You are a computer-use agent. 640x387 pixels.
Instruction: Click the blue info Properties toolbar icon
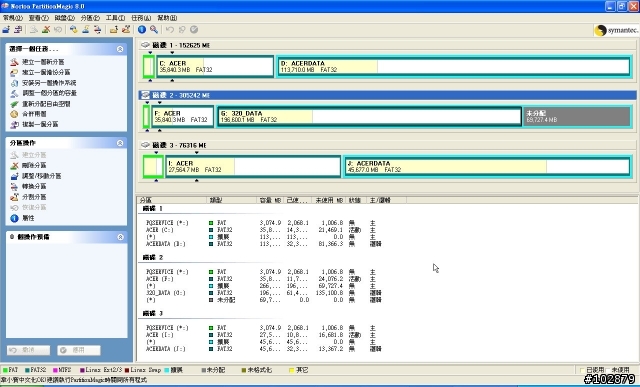point(142,29)
